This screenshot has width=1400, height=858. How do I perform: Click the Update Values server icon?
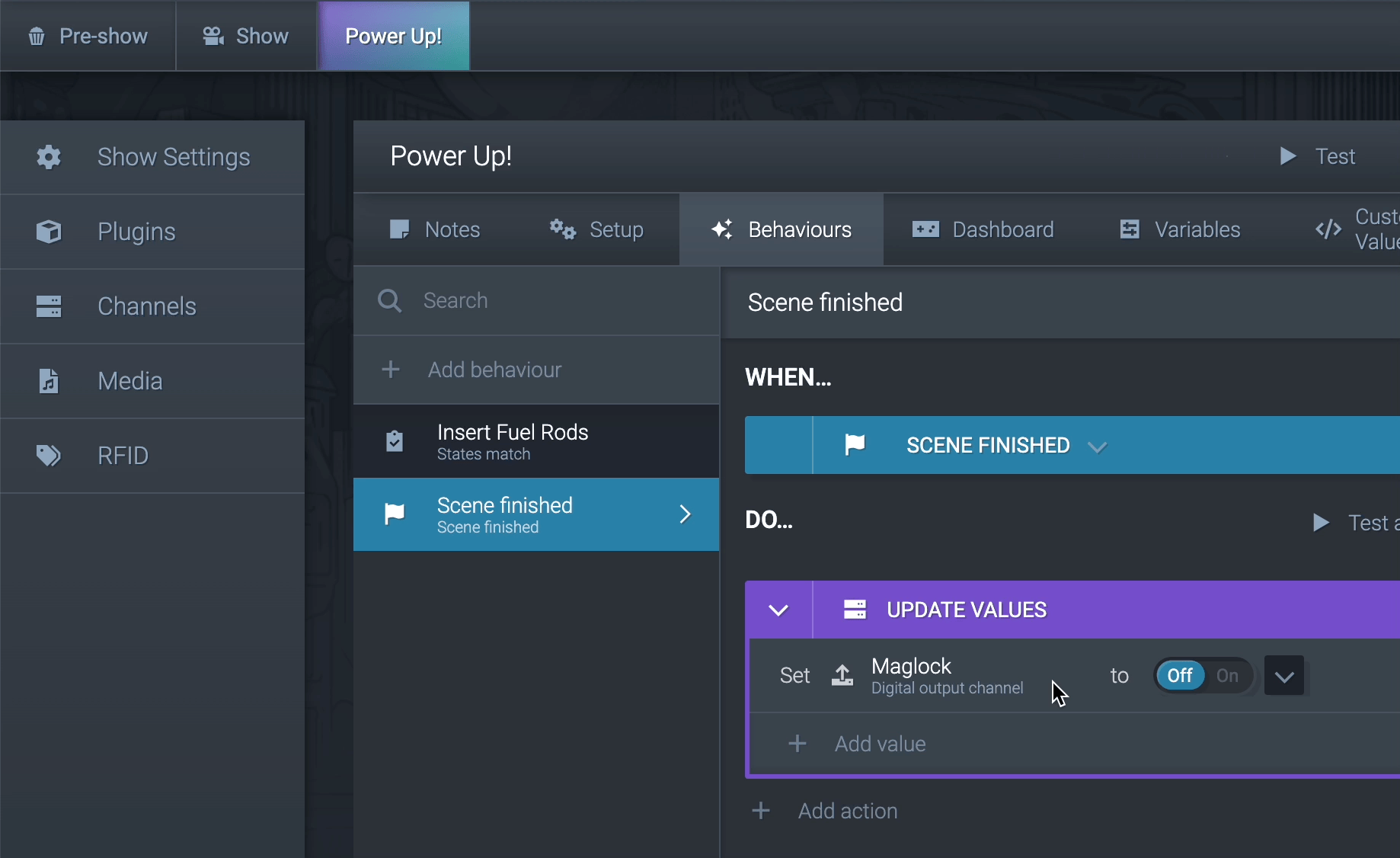click(855, 610)
